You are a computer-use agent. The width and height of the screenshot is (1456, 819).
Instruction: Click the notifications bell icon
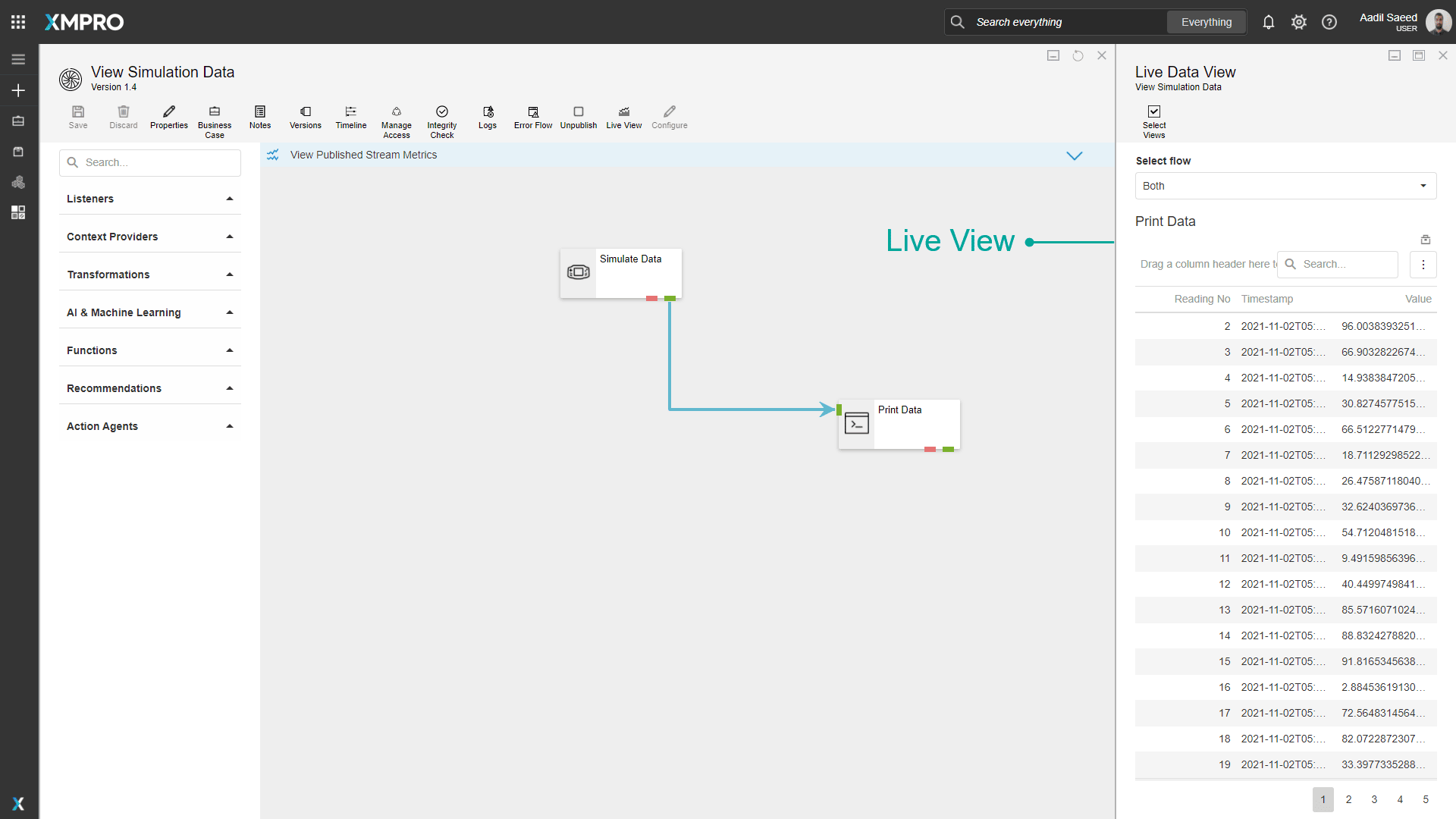[1269, 22]
